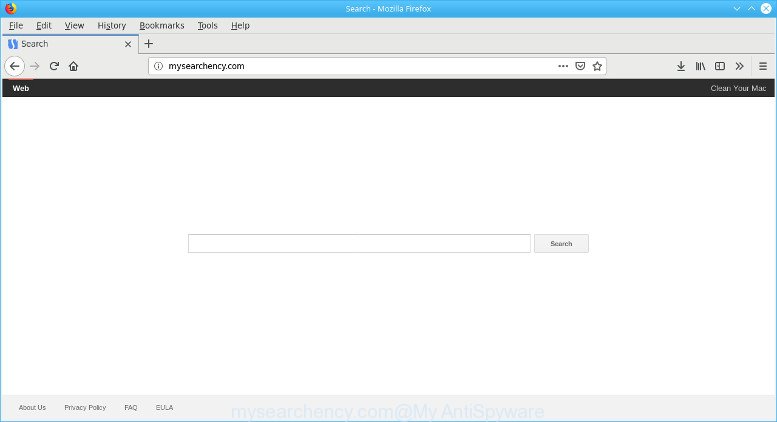Open the FAQ footer link

131,407
